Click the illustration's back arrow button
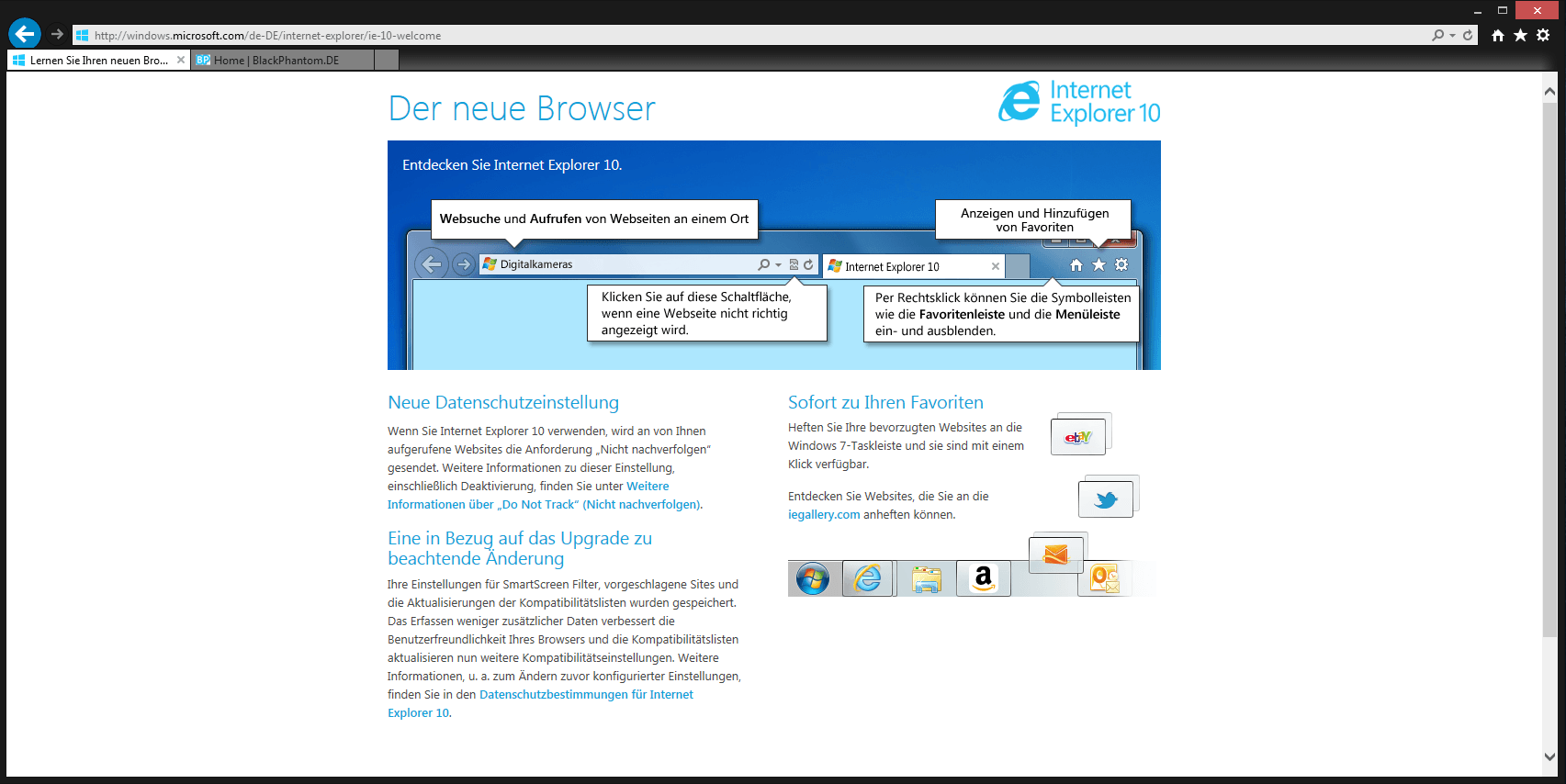The width and height of the screenshot is (1566, 784). point(431,264)
